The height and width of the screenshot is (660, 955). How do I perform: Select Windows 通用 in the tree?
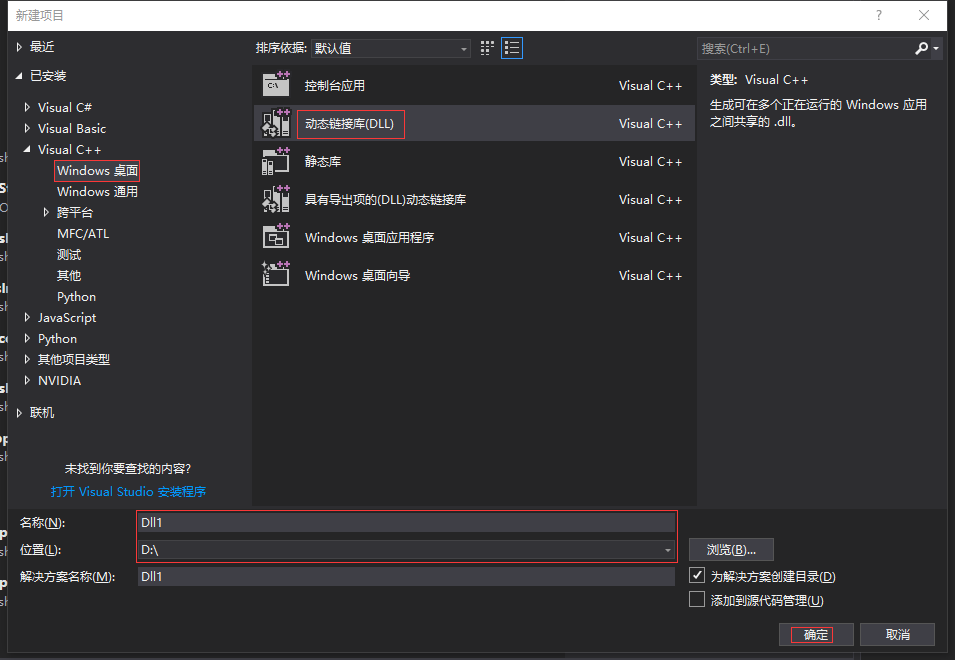(97, 191)
